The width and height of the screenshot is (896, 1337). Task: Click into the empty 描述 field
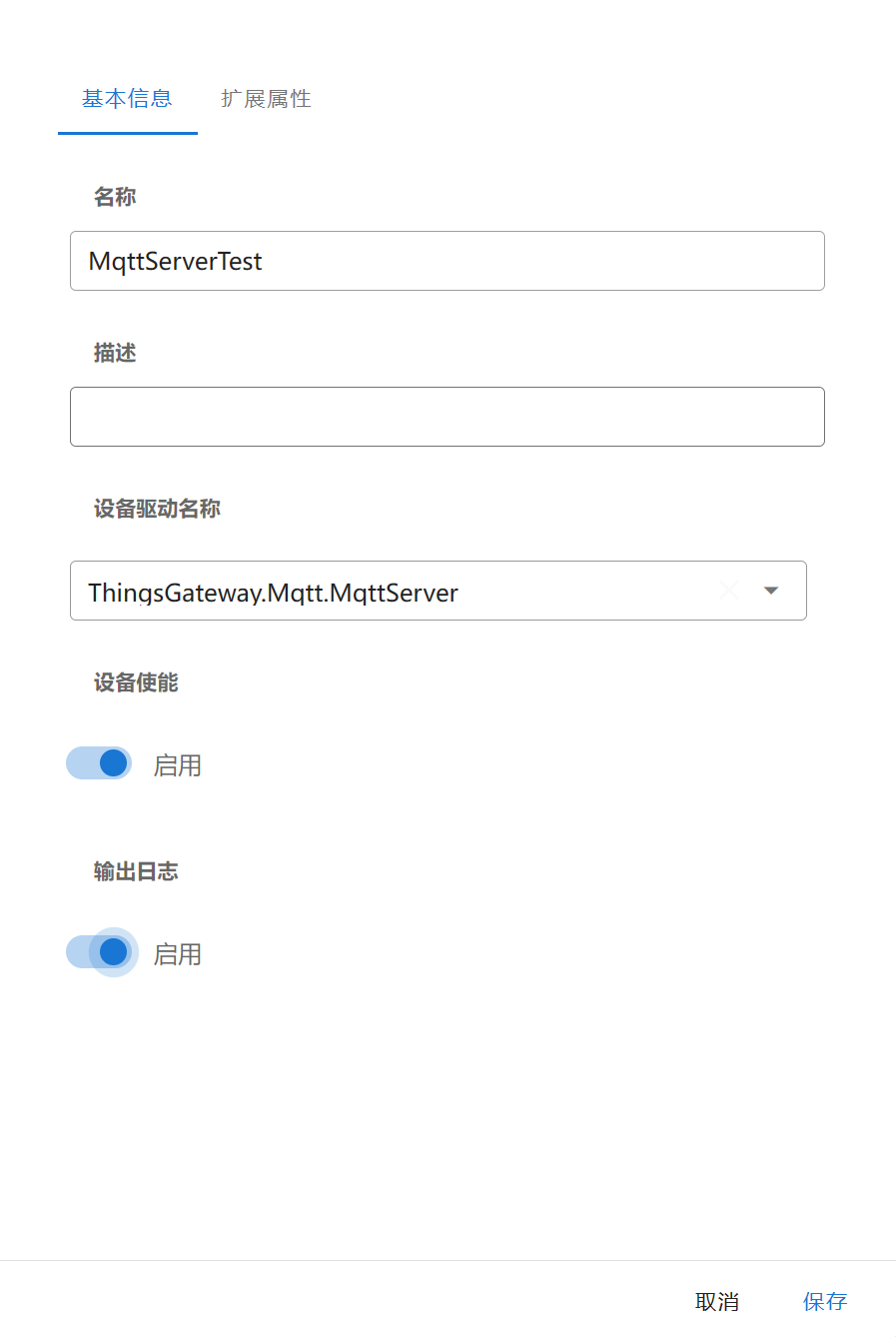(447, 417)
